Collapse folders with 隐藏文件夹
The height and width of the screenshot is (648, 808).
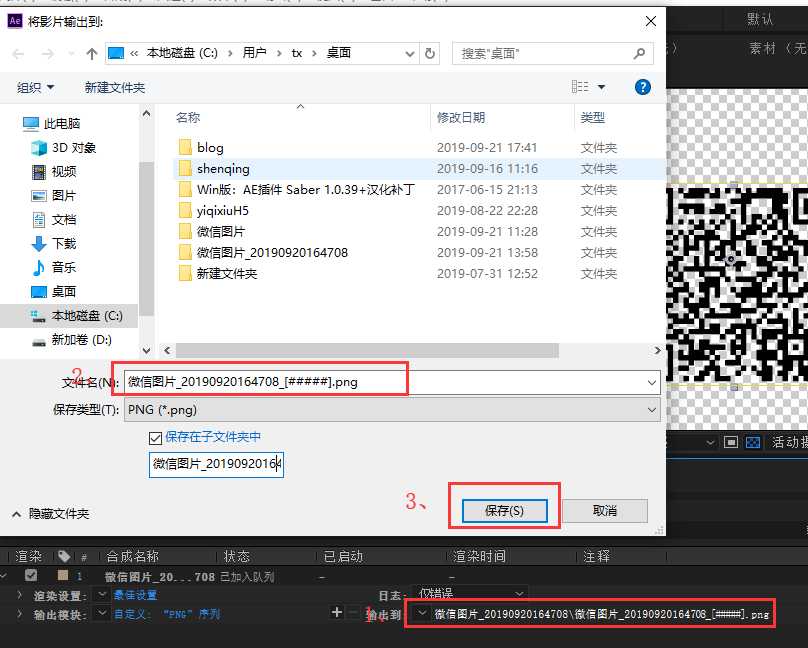[x=50, y=514]
